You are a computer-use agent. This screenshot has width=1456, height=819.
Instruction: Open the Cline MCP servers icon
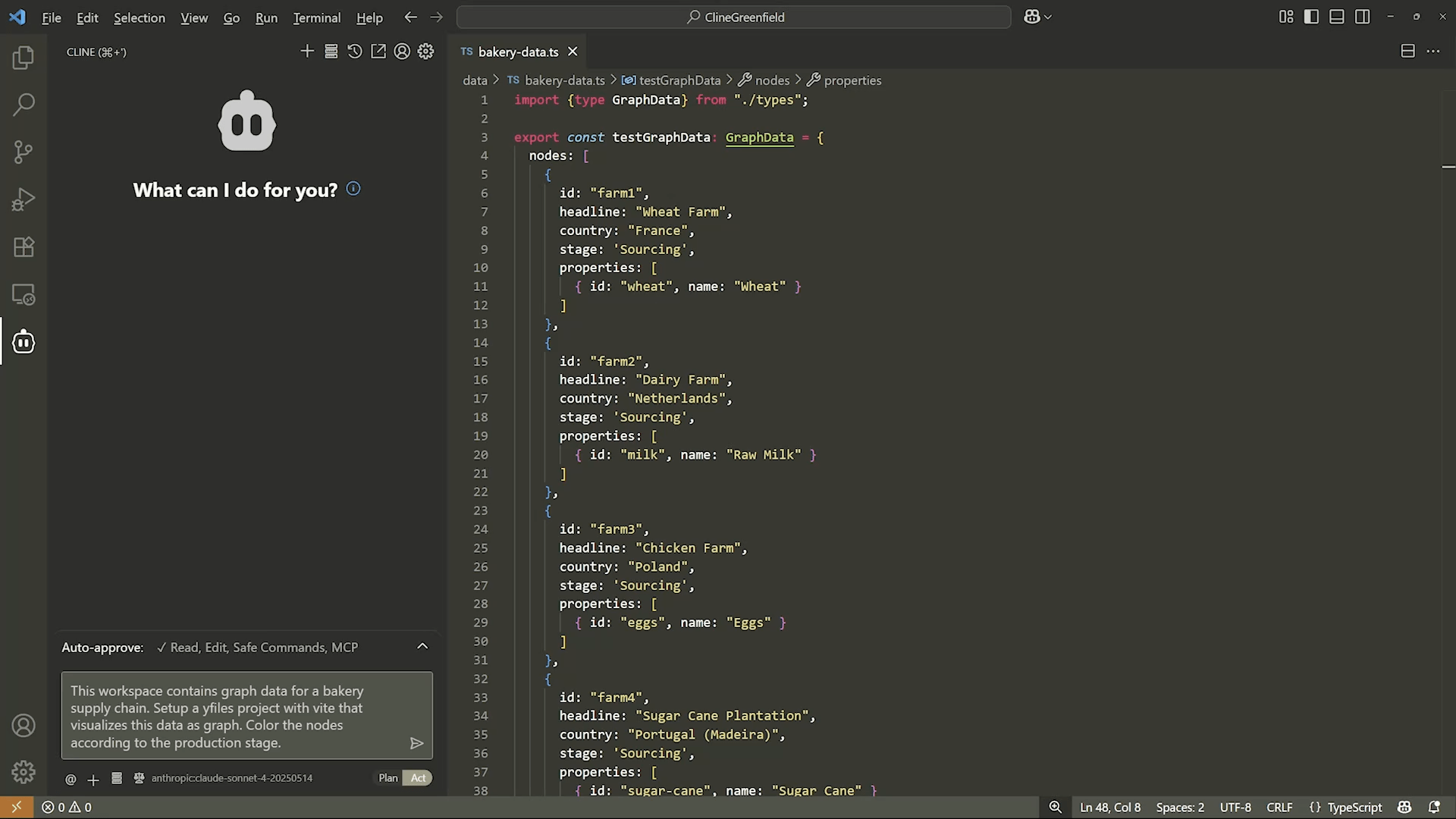pyautogui.click(x=331, y=52)
